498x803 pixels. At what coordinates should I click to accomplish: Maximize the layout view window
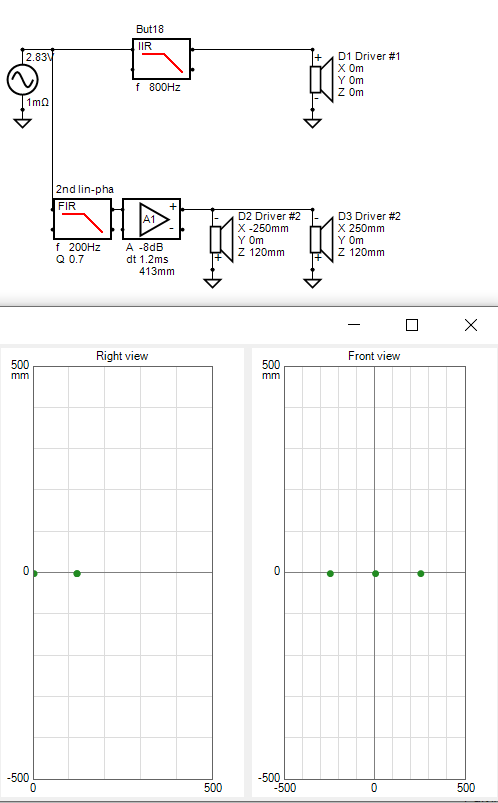point(412,325)
